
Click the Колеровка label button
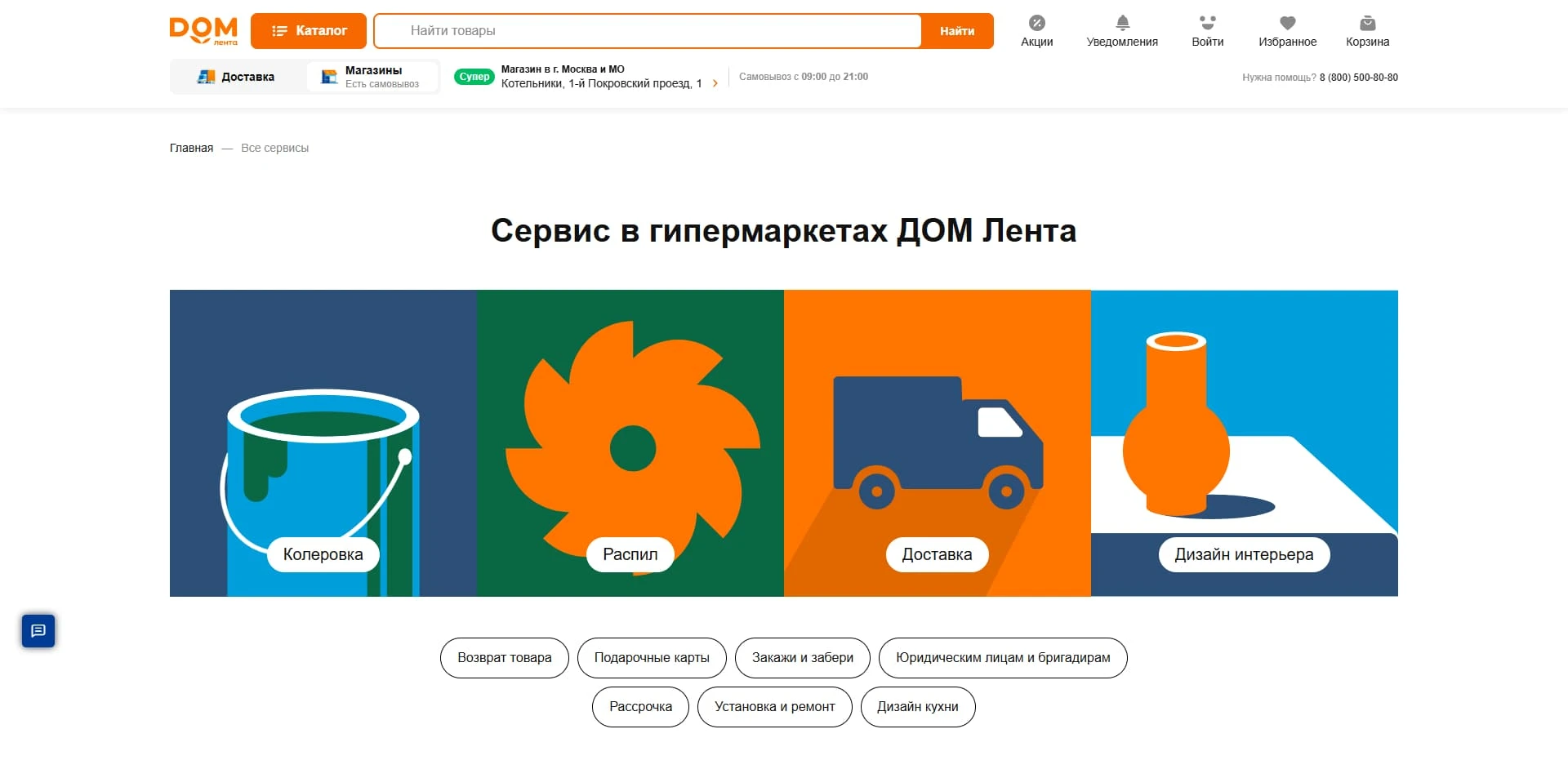[x=323, y=554]
